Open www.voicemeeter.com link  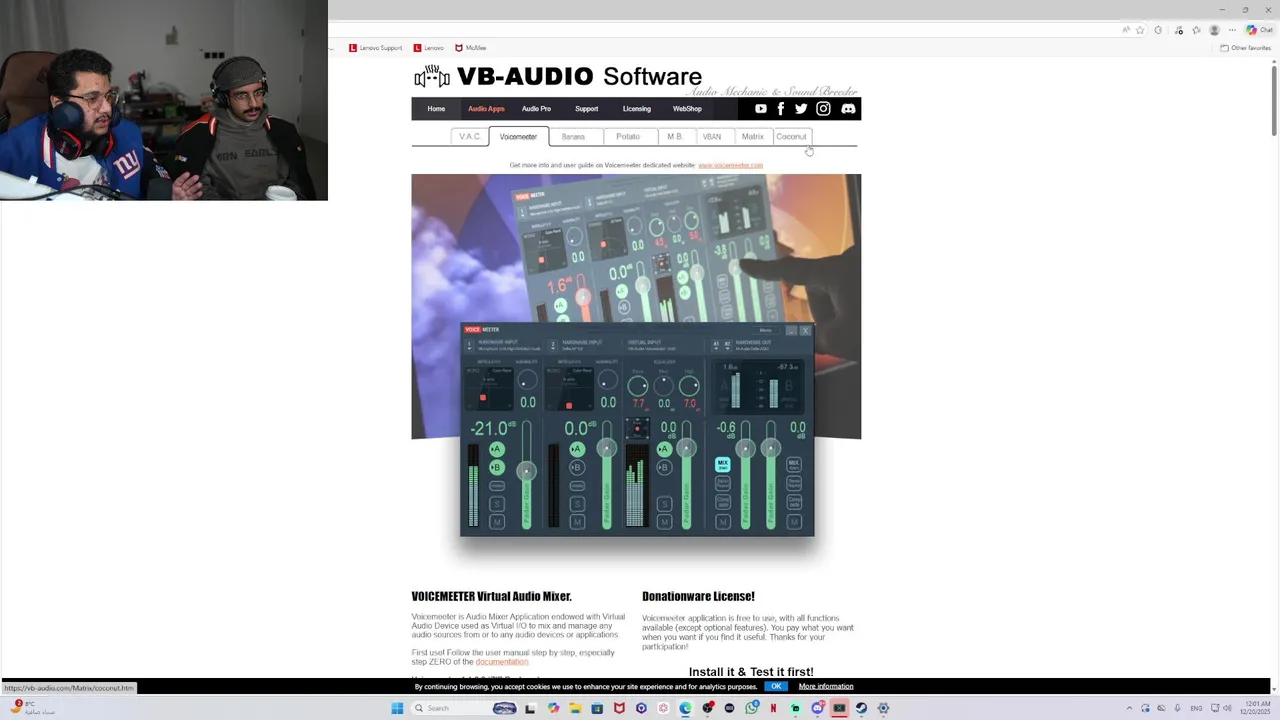(x=730, y=165)
